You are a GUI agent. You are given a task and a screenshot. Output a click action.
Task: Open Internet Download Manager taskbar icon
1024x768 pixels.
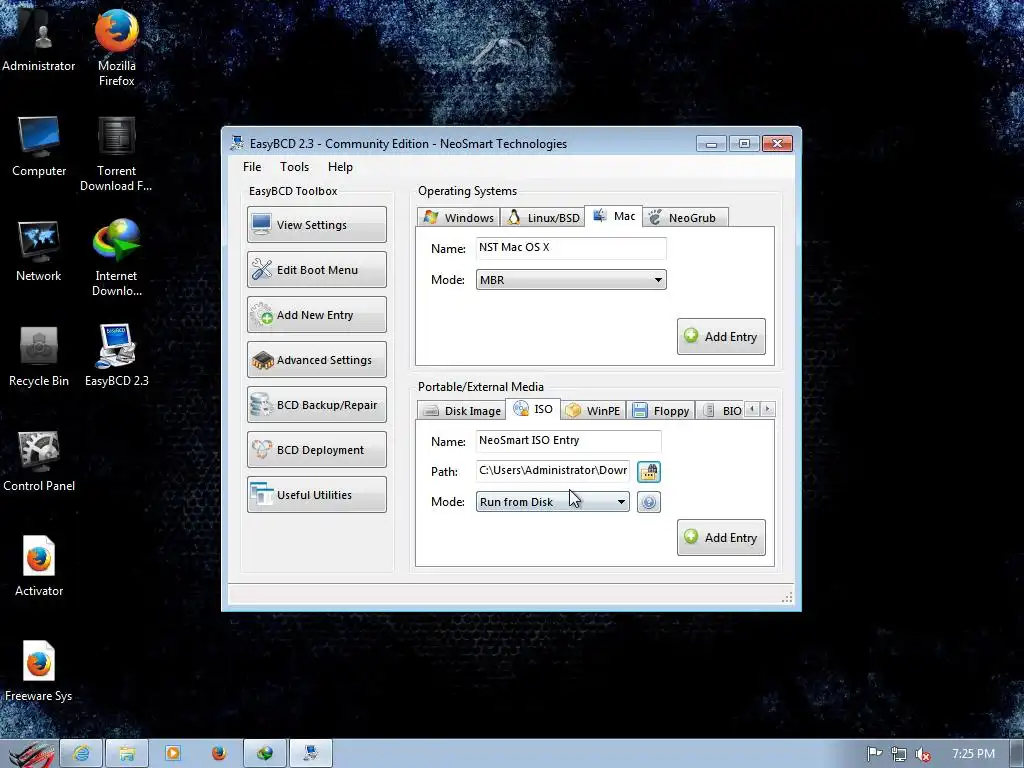264,754
